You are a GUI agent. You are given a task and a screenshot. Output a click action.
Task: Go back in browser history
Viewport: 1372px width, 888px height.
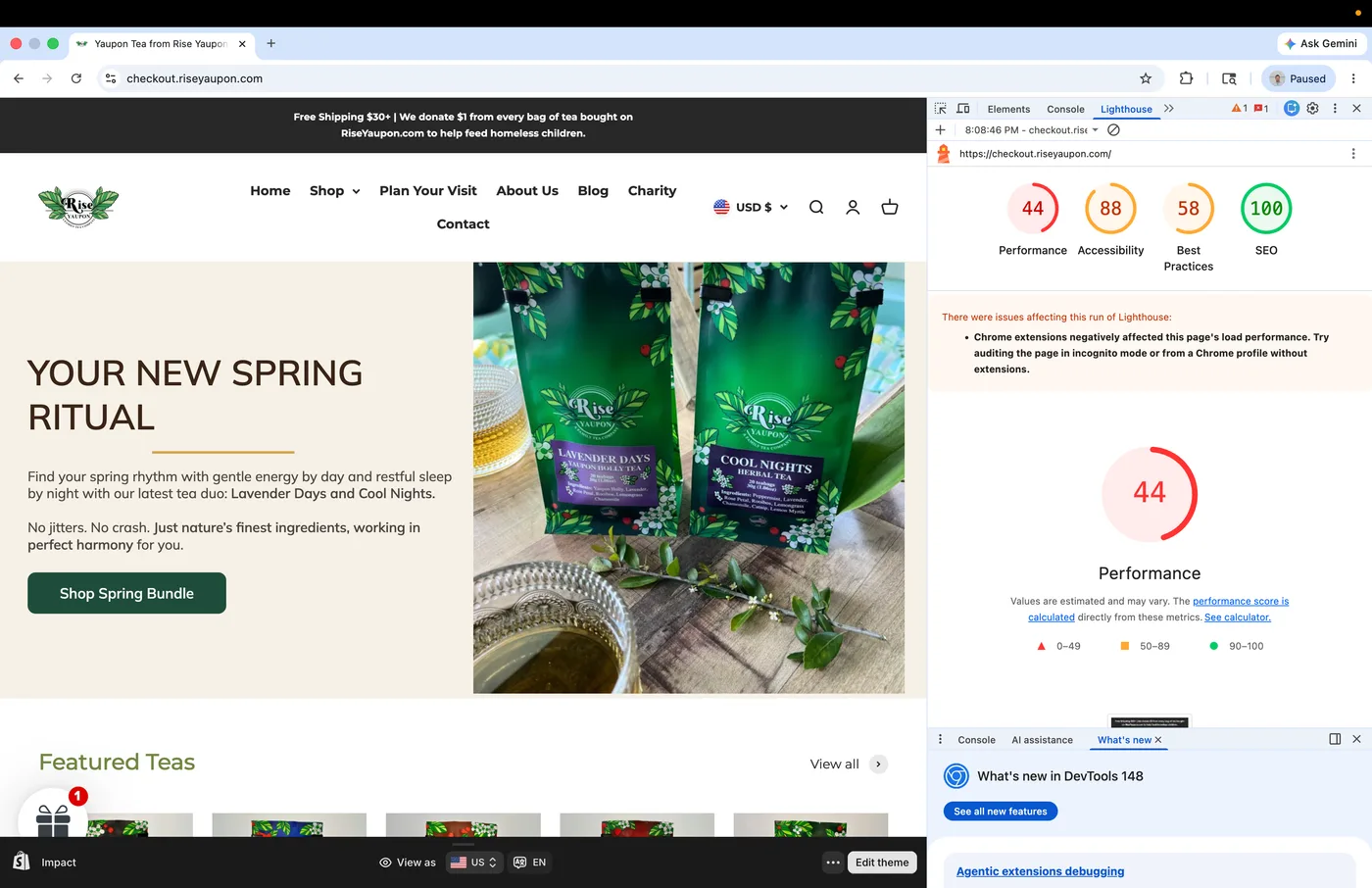click(x=19, y=78)
